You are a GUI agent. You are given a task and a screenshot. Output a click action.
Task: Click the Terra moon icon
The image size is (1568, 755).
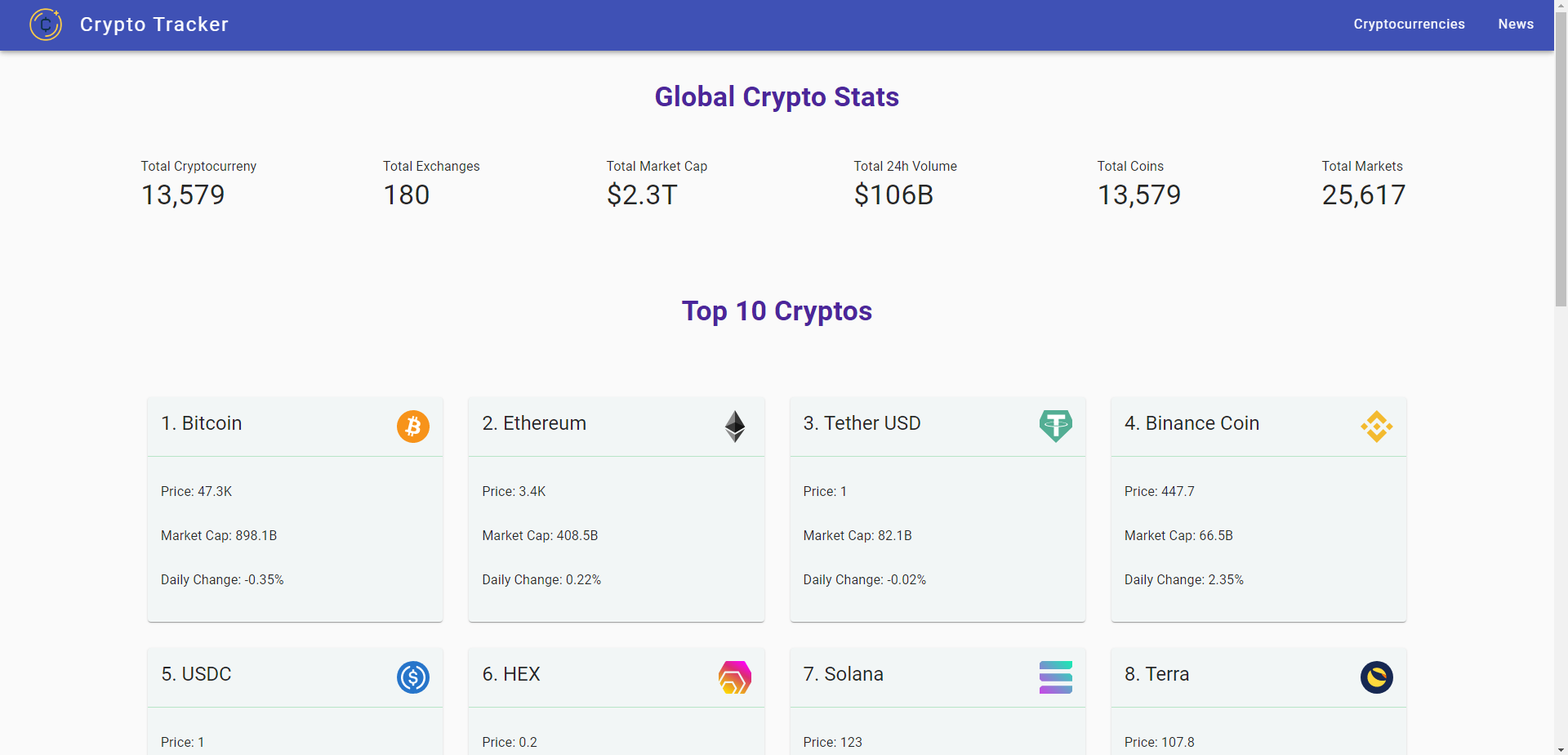tap(1377, 677)
